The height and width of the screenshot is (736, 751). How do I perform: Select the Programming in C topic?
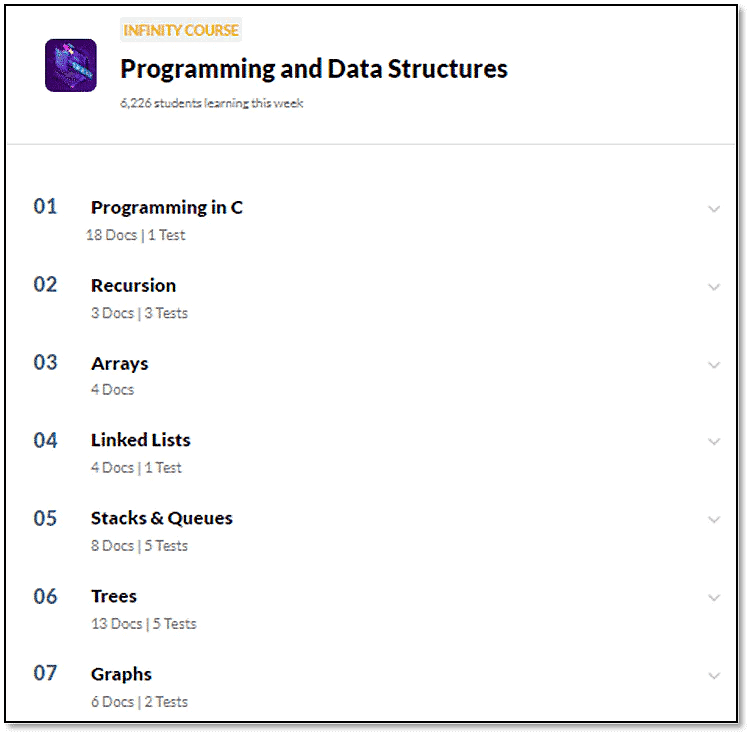pos(167,208)
